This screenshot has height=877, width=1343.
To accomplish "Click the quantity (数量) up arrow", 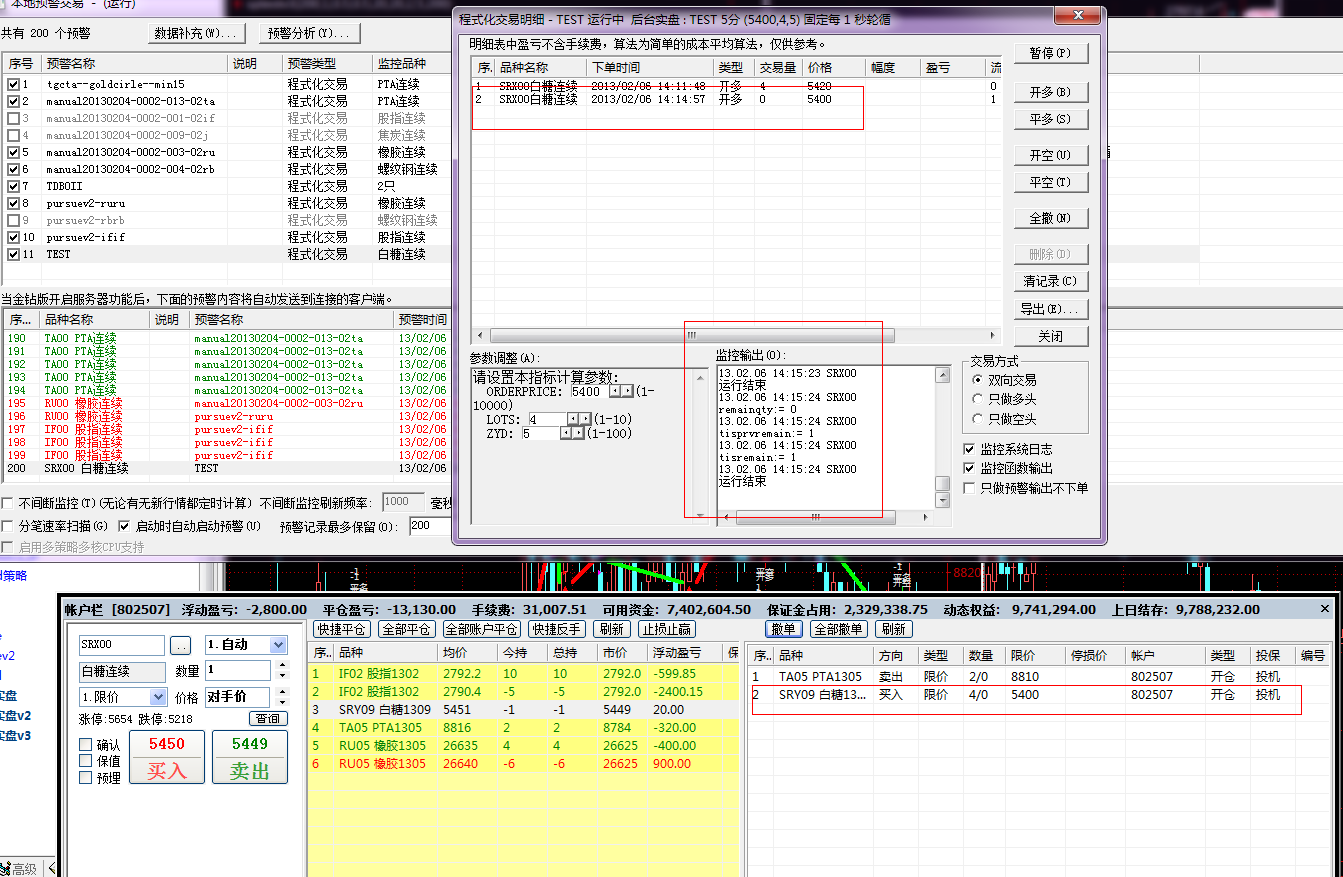I will (265, 666).
